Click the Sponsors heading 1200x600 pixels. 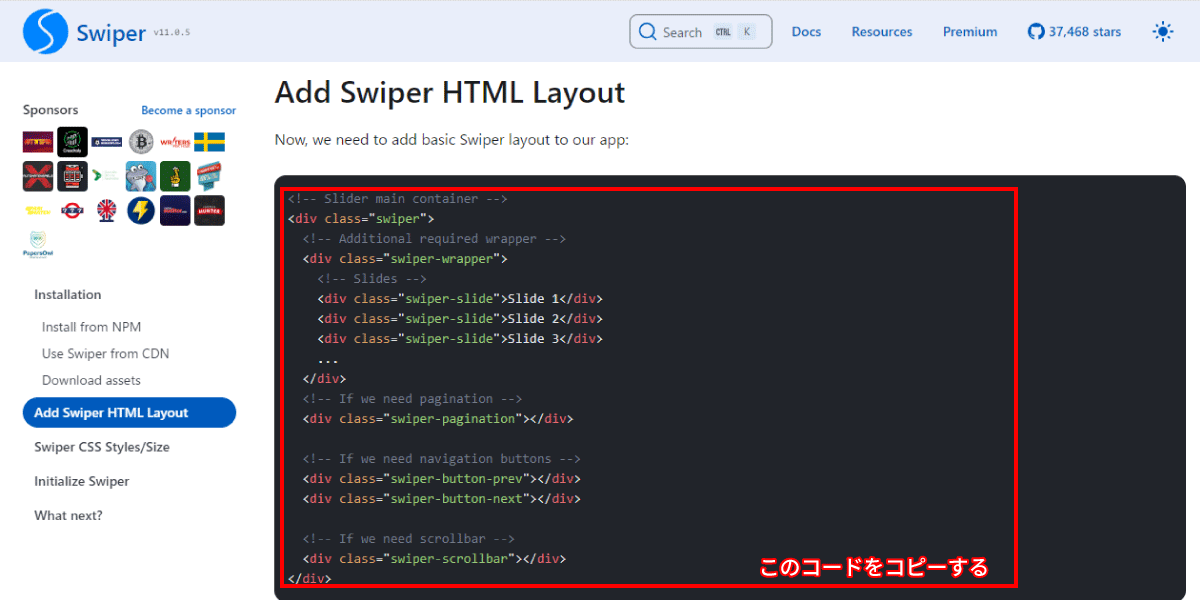tap(50, 110)
